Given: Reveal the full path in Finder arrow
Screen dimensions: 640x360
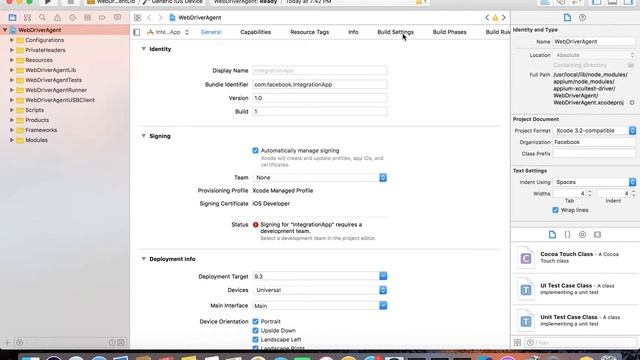Looking at the screenshot, I should (x=632, y=103).
